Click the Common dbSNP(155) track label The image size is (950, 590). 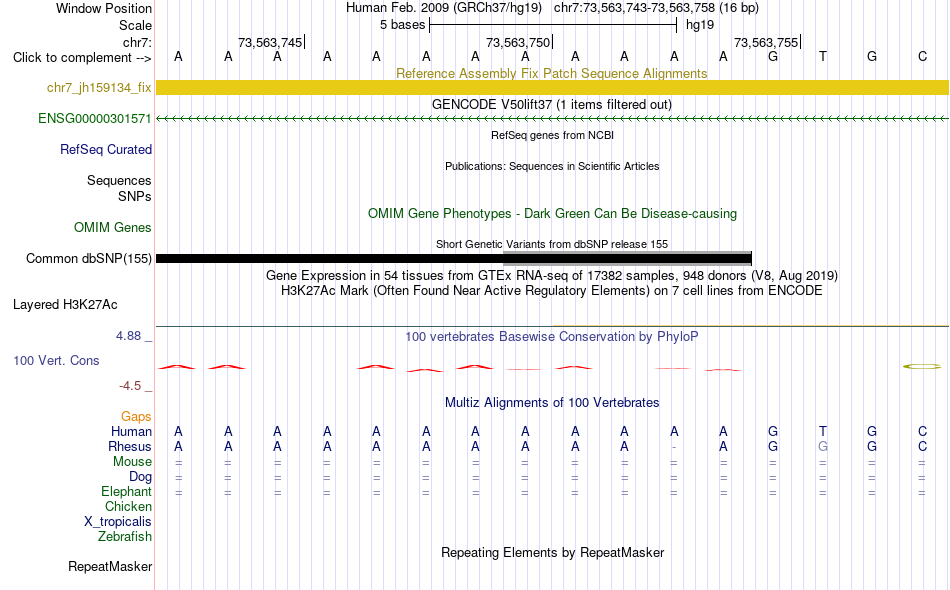pos(89,259)
